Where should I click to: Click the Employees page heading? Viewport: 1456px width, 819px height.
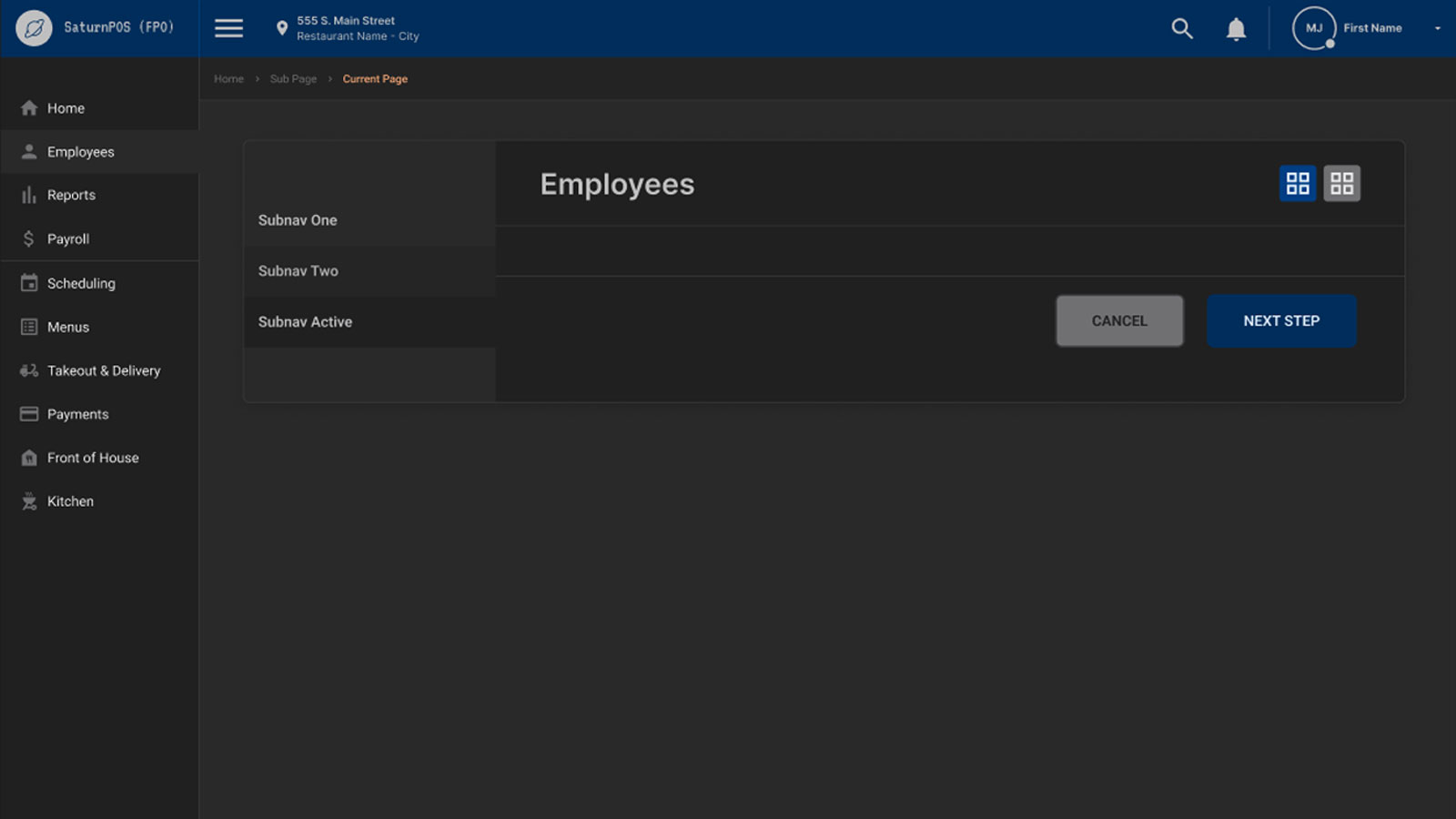617,184
